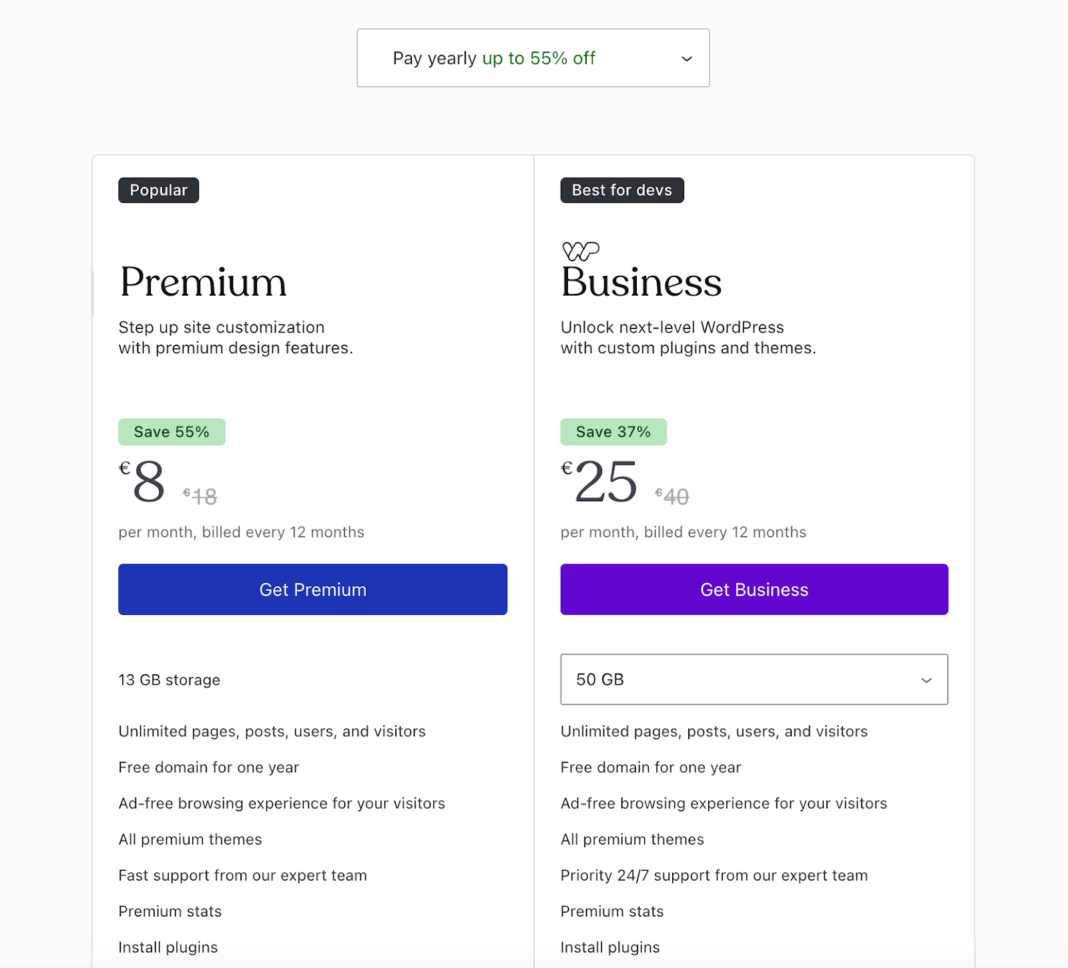Click the WordPress logo above Business

[x=581, y=251]
